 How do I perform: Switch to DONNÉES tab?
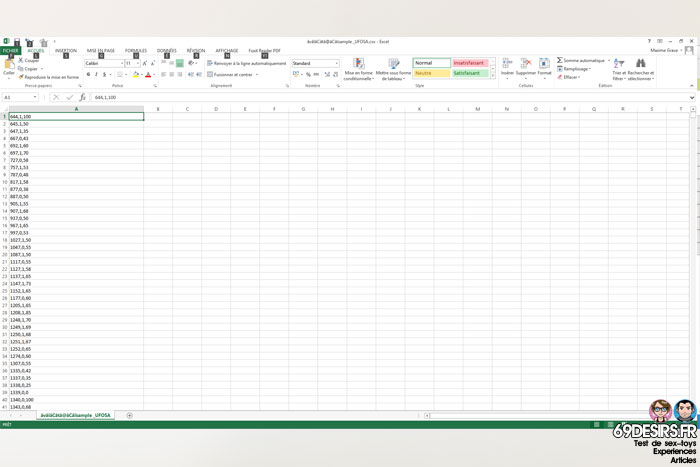click(x=167, y=50)
